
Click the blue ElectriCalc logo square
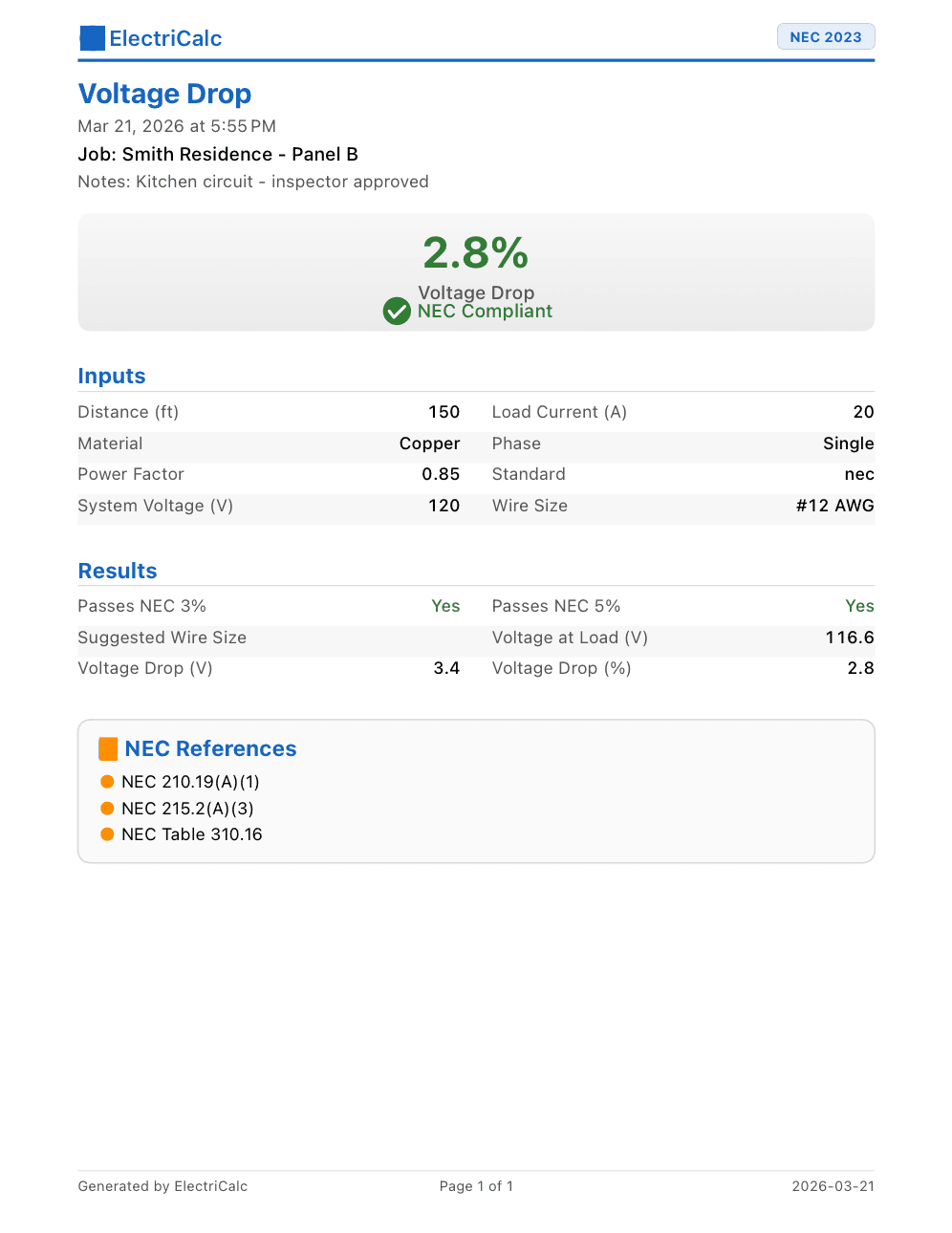[92, 38]
